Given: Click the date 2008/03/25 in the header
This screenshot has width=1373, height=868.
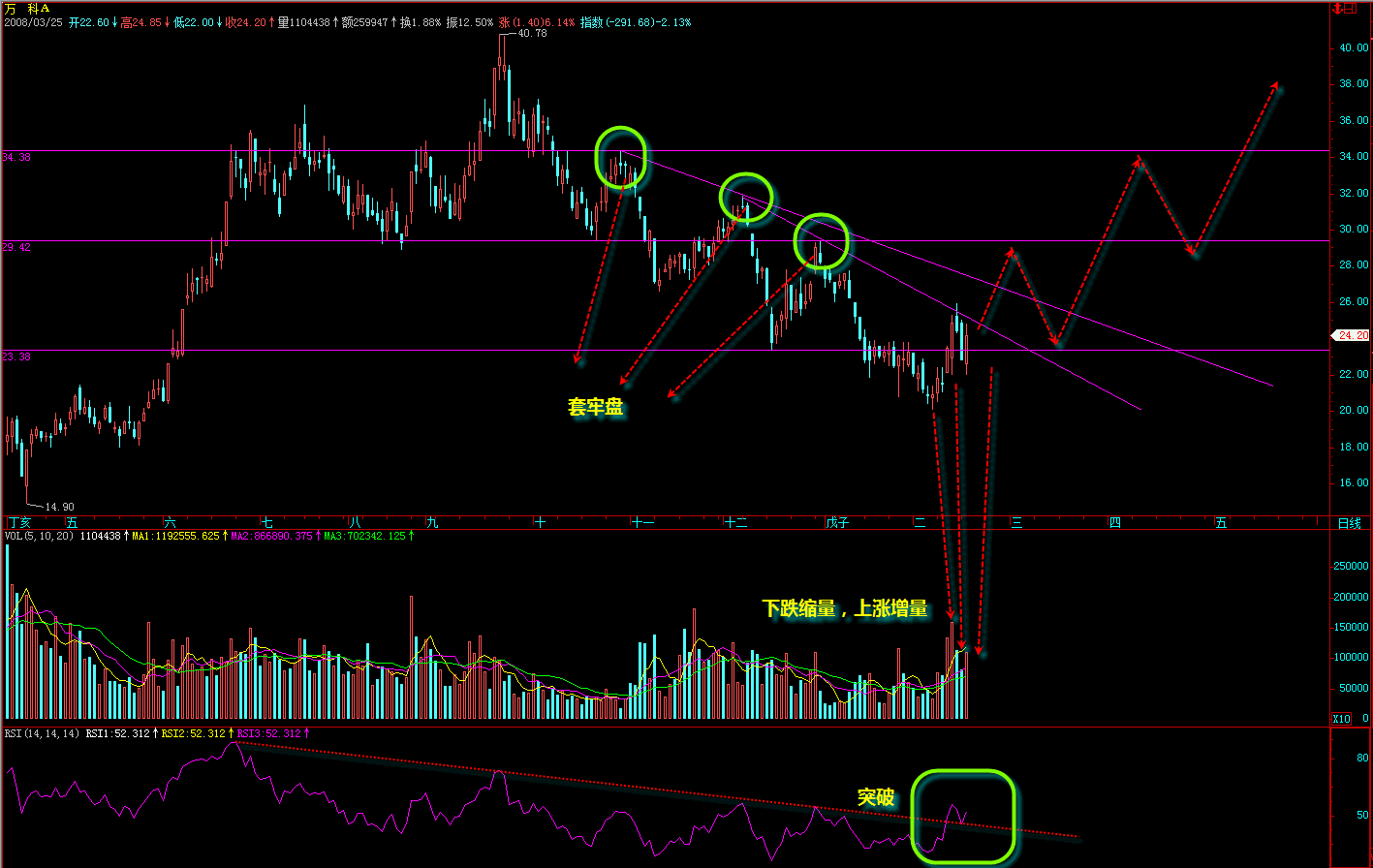Looking at the screenshot, I should pyautogui.click(x=33, y=21).
